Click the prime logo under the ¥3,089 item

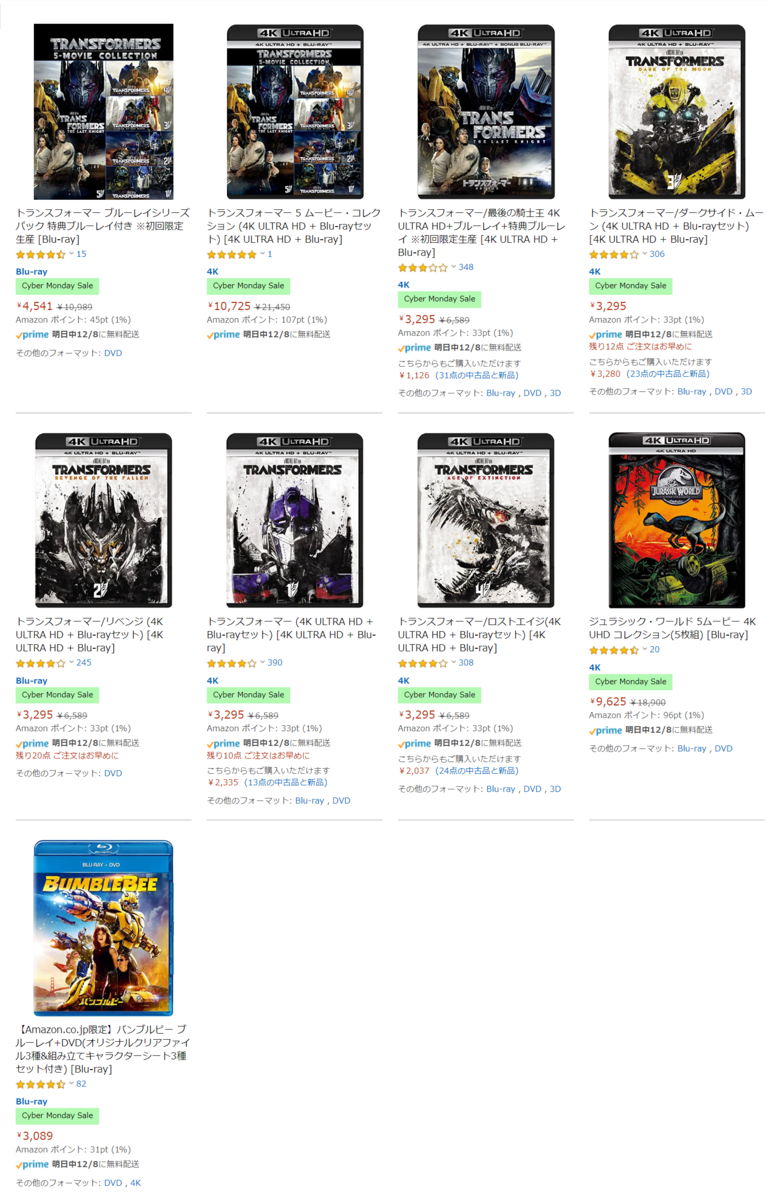[32, 1164]
